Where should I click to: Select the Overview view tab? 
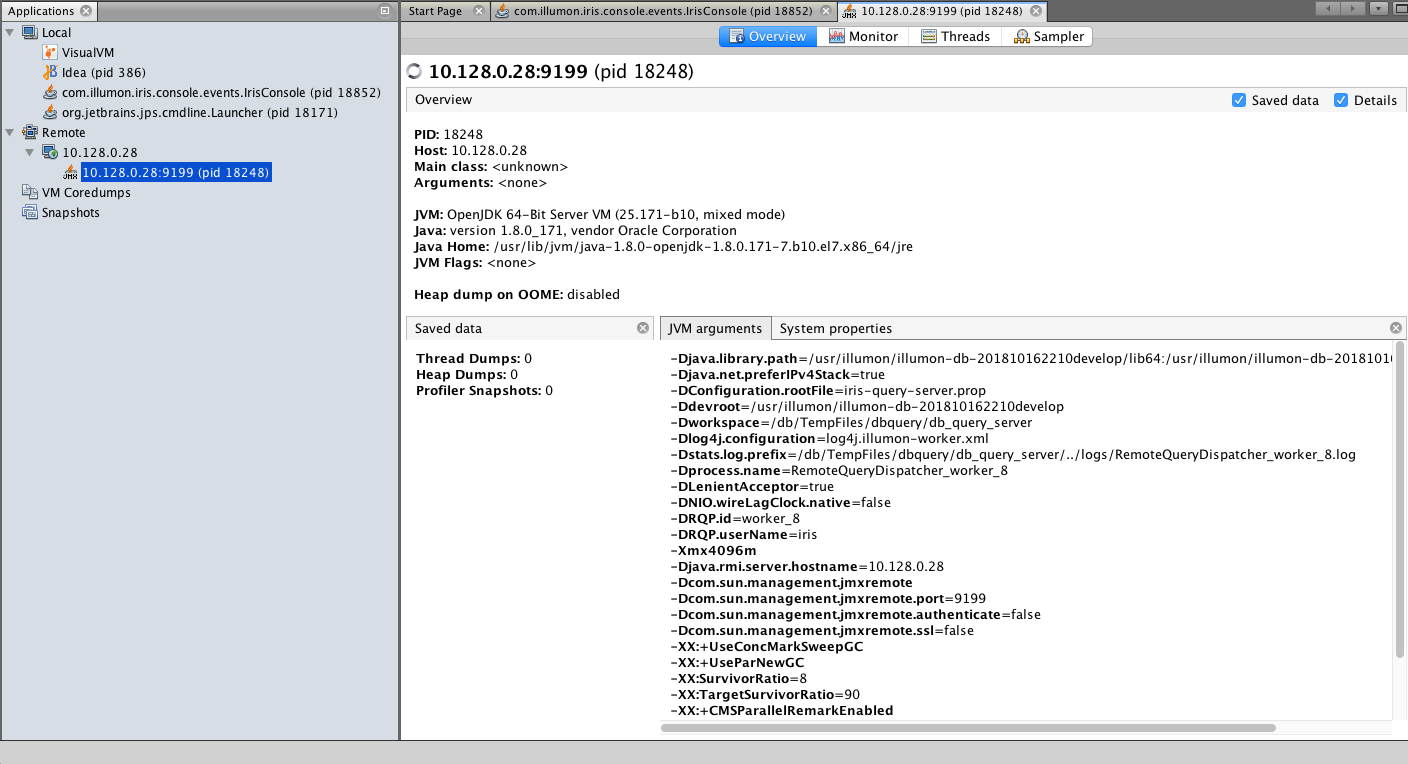pyautogui.click(x=767, y=36)
